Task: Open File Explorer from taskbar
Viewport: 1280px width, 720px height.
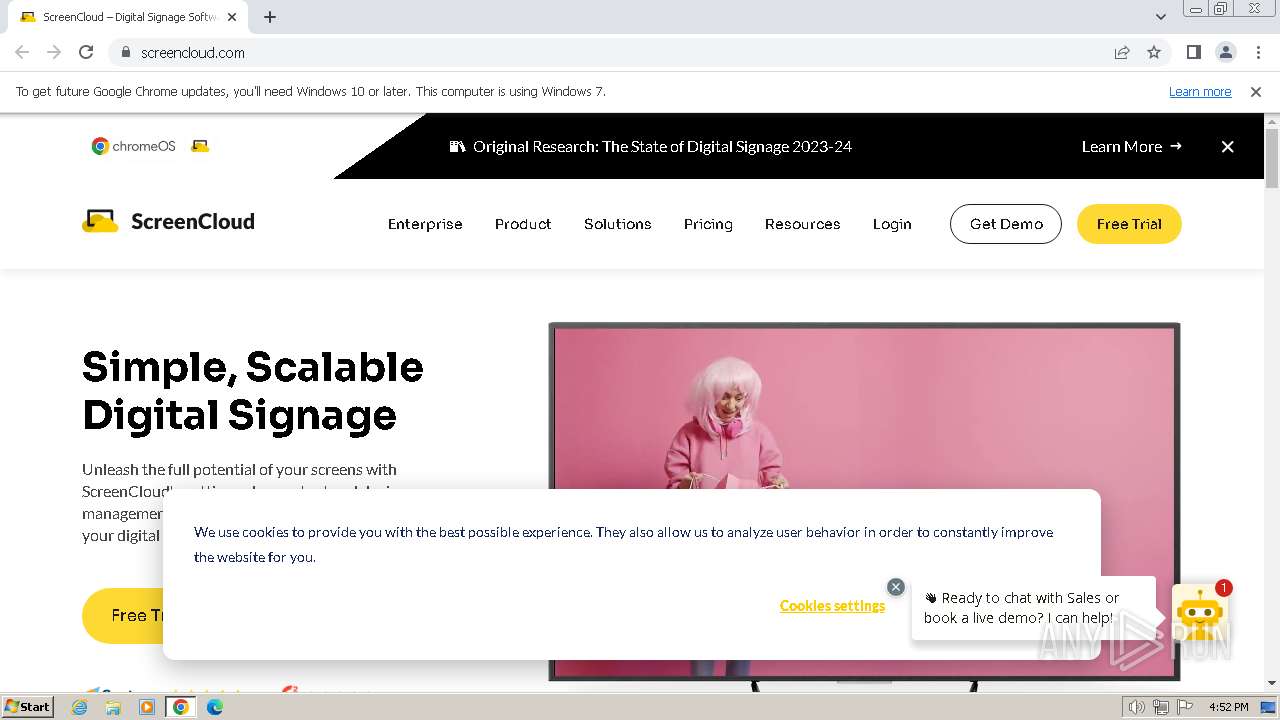Action: coord(113,706)
